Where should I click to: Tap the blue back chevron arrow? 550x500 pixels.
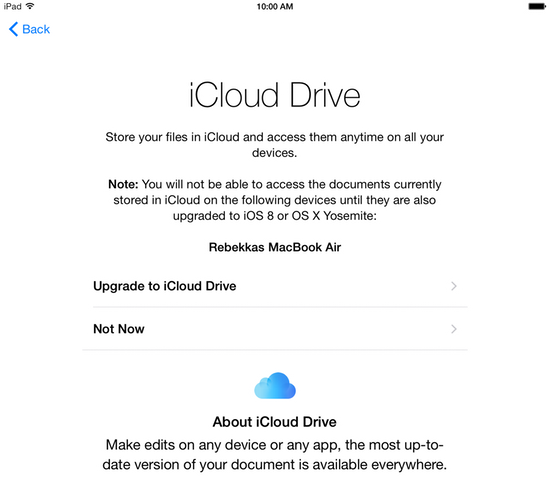coord(13,29)
